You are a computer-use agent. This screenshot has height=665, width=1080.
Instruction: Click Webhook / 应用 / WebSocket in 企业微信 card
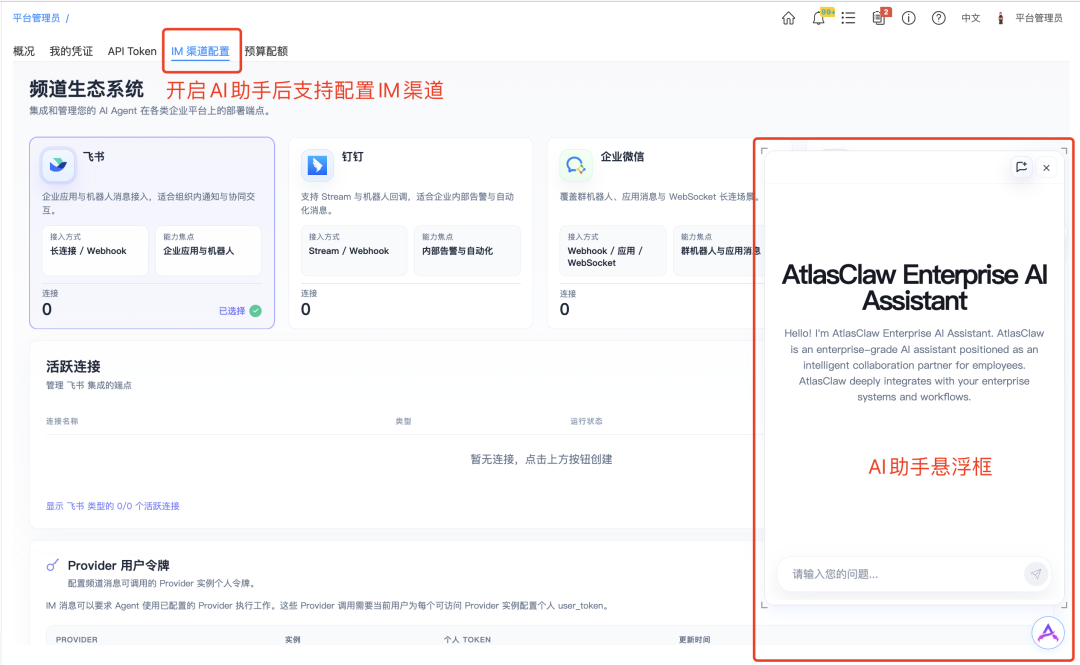(605, 257)
